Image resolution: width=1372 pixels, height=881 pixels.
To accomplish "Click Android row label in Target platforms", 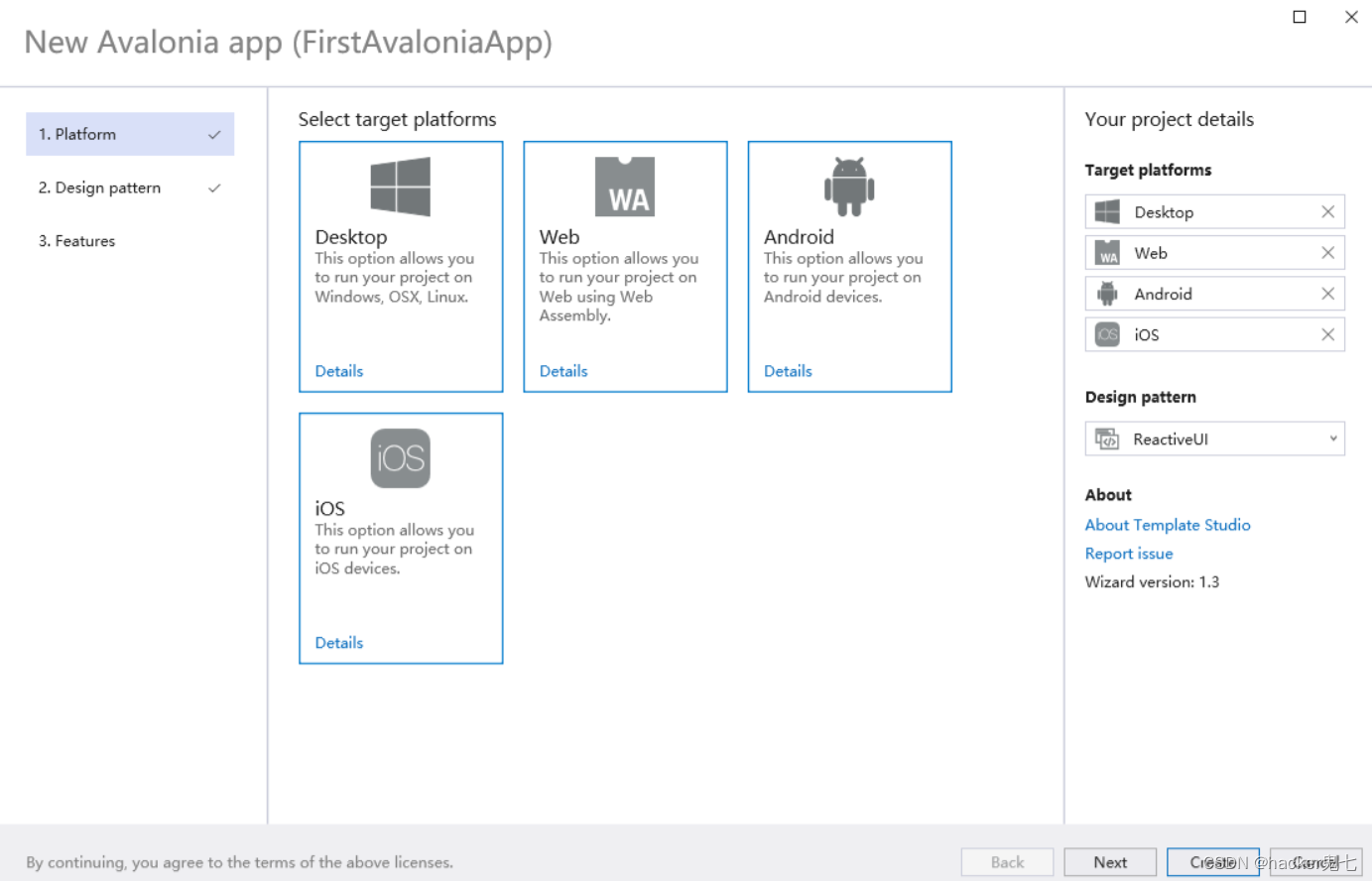I will pos(1164,294).
